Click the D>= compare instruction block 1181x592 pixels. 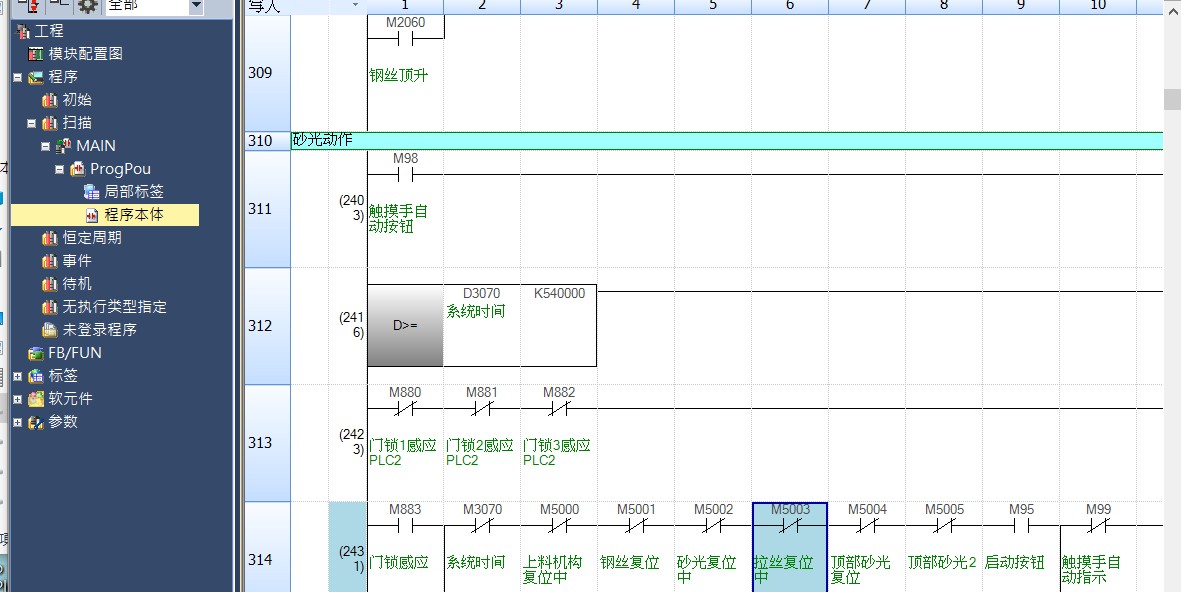pyautogui.click(x=405, y=326)
